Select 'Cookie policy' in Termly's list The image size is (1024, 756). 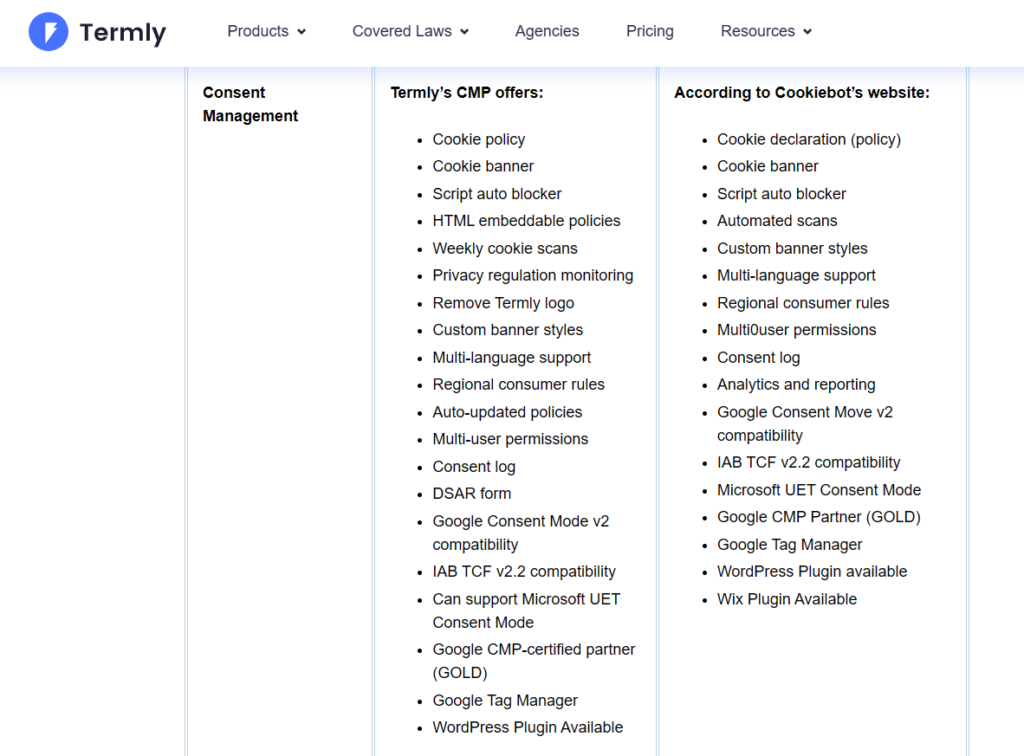point(479,140)
